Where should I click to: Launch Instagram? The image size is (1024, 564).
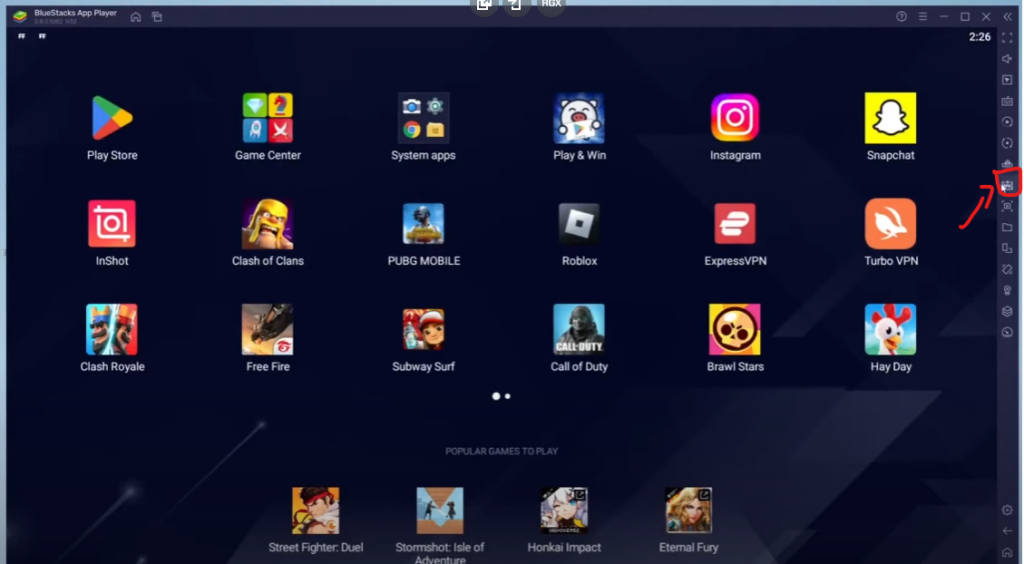(735, 118)
